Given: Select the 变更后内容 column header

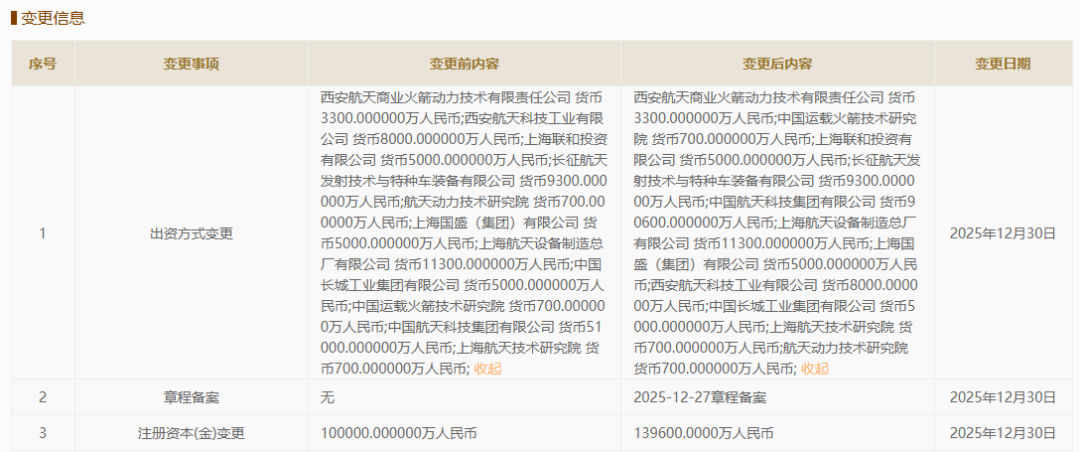Looking at the screenshot, I should point(777,63).
